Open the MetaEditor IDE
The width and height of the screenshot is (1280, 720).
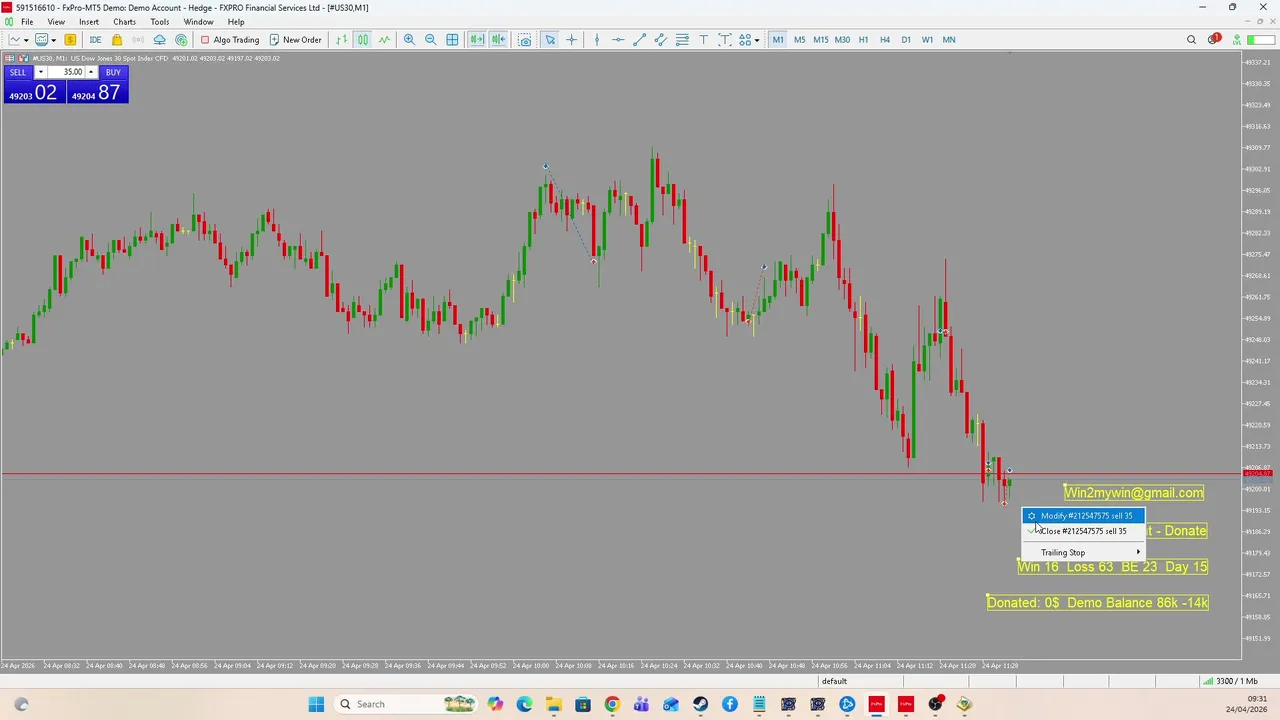point(95,40)
